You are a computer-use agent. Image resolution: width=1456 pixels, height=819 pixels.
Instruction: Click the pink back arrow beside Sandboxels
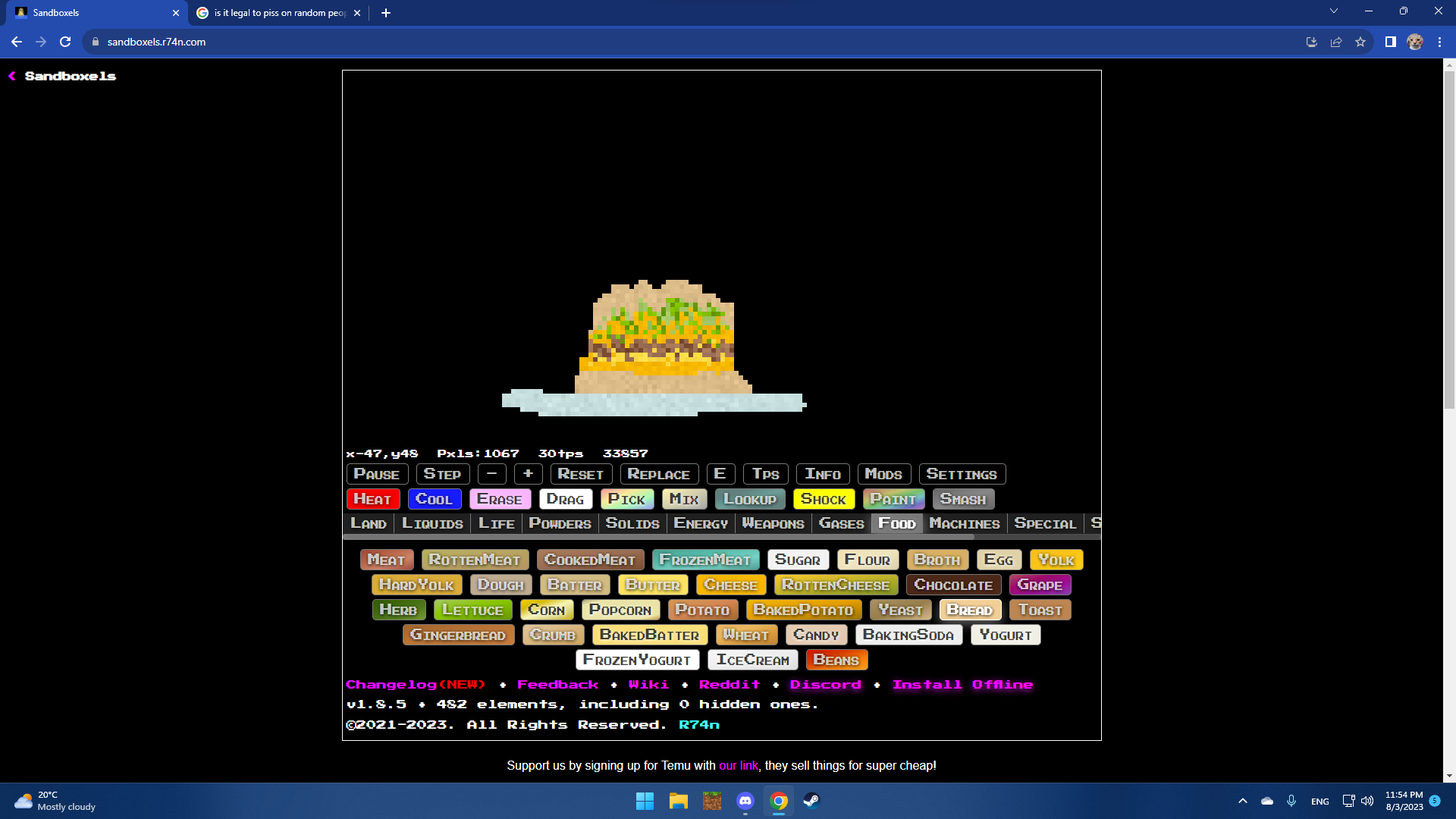[12, 76]
